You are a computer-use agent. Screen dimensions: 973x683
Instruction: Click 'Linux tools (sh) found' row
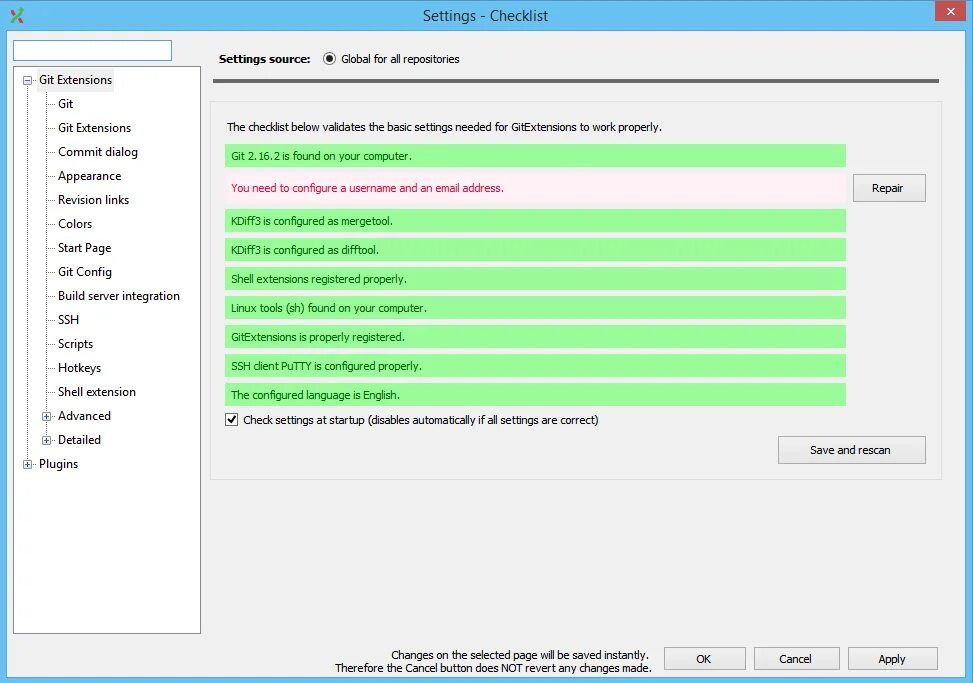pyautogui.click(x=535, y=308)
